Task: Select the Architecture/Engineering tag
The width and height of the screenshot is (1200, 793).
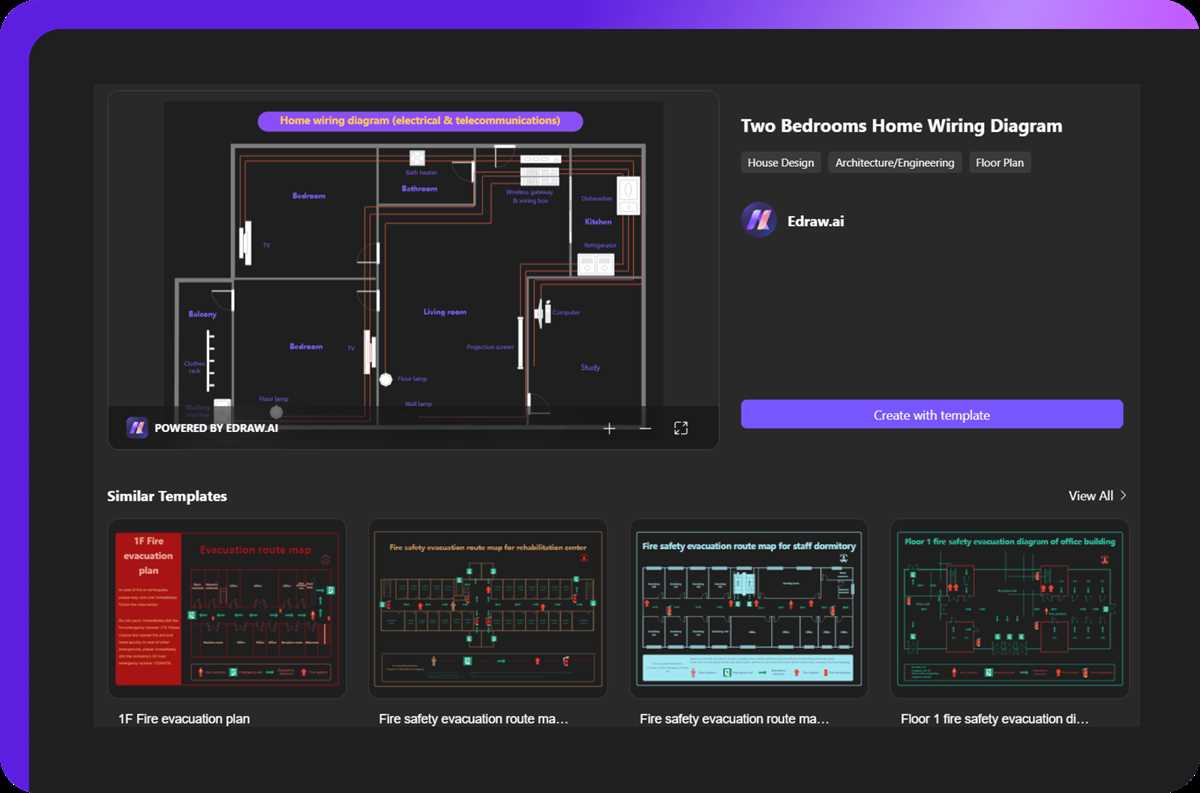Action: (x=895, y=162)
